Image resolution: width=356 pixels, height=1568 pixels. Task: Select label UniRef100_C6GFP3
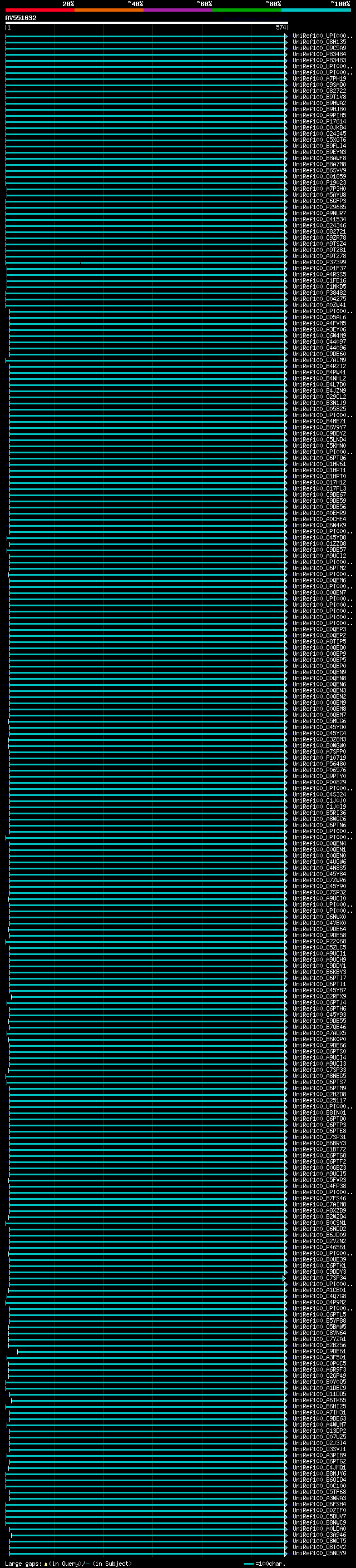(x=319, y=201)
